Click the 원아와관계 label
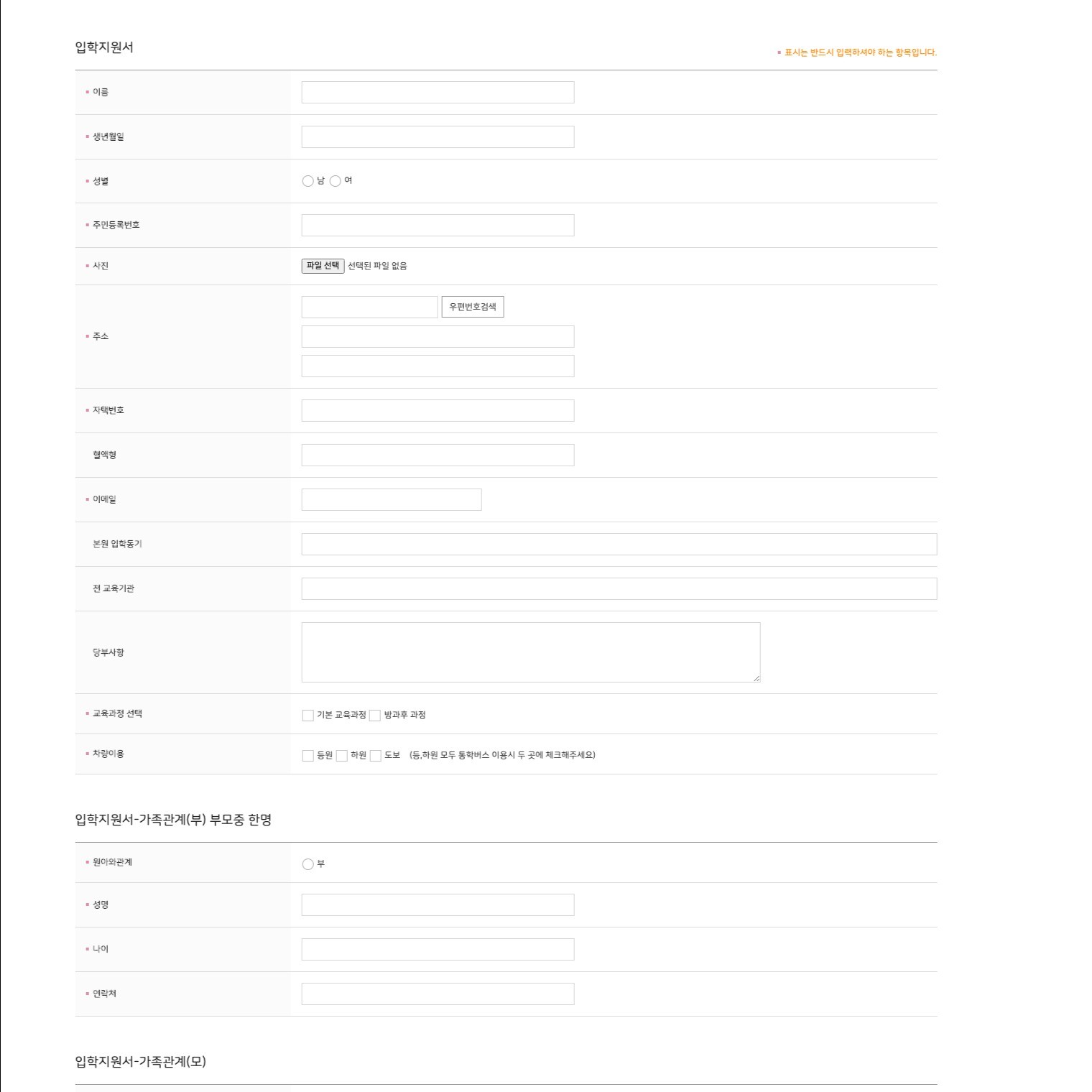 coord(112,862)
